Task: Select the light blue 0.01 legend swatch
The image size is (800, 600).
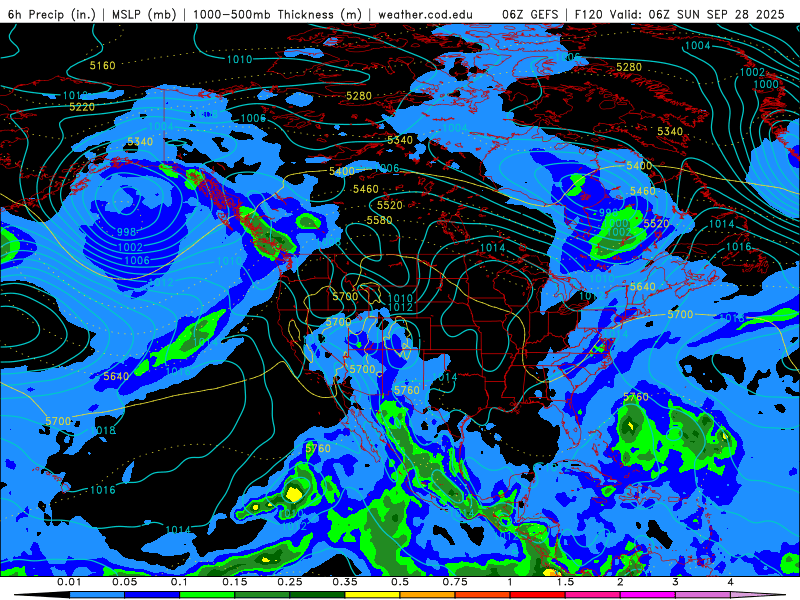Action: [97, 595]
